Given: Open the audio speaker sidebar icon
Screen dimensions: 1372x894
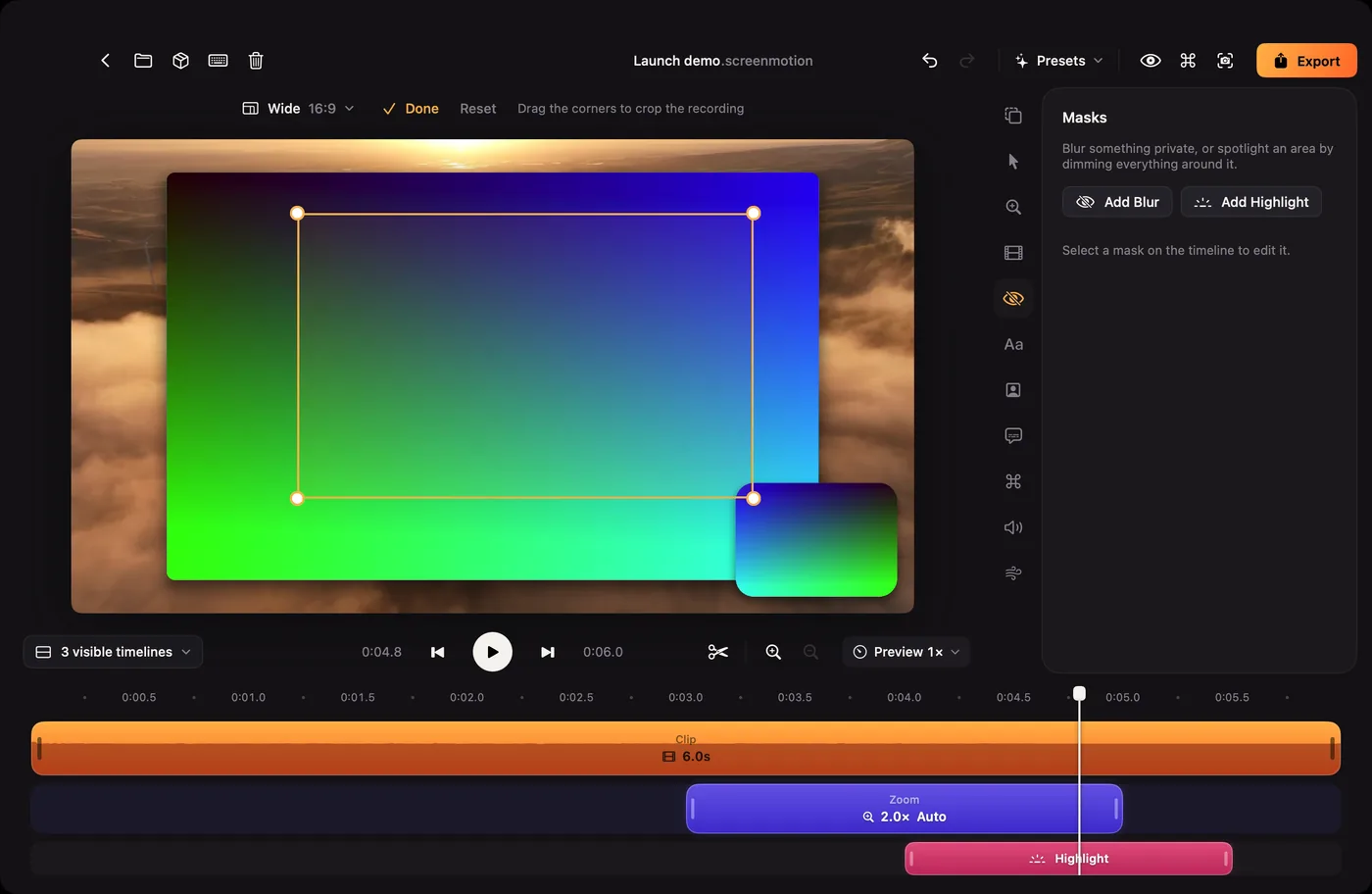Looking at the screenshot, I should [1013, 527].
